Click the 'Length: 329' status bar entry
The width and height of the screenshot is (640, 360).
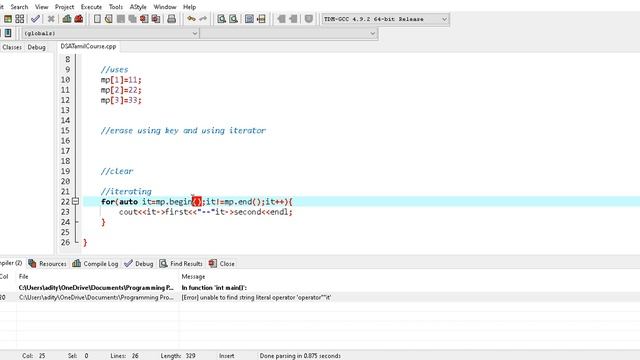(x=178, y=356)
